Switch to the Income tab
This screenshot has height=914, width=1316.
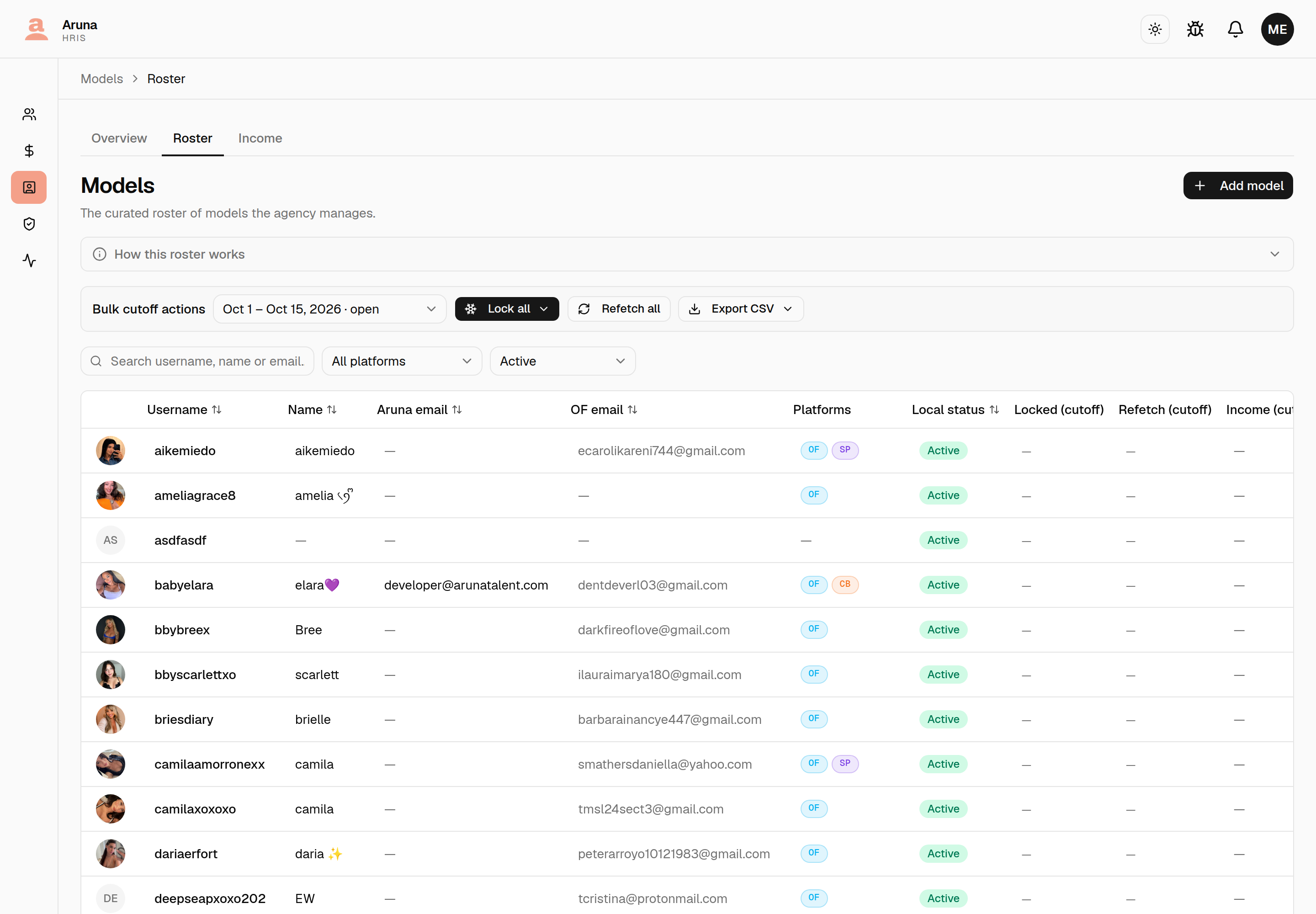(x=260, y=138)
